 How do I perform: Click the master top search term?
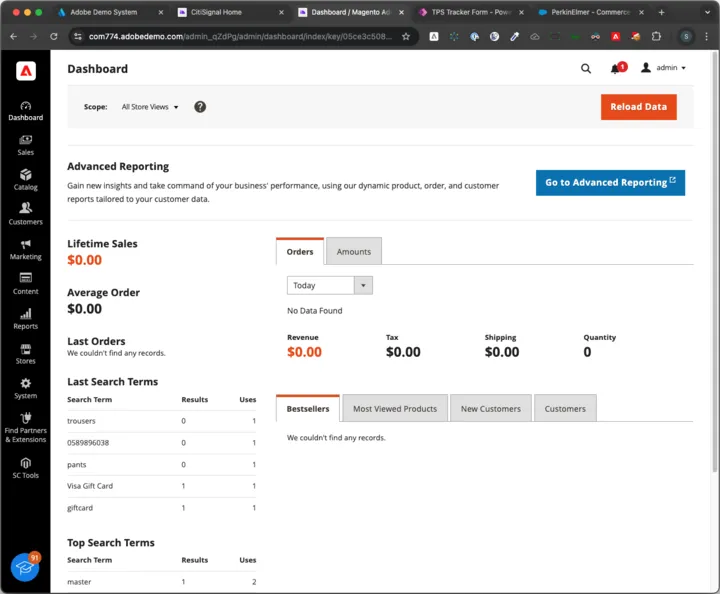click(79, 582)
